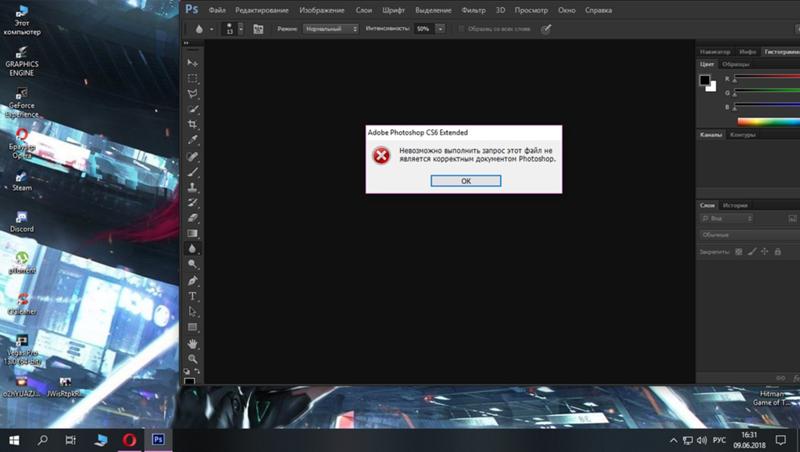Click background color swatch in Color panel
This screenshot has width=800, height=452.
click(x=712, y=88)
